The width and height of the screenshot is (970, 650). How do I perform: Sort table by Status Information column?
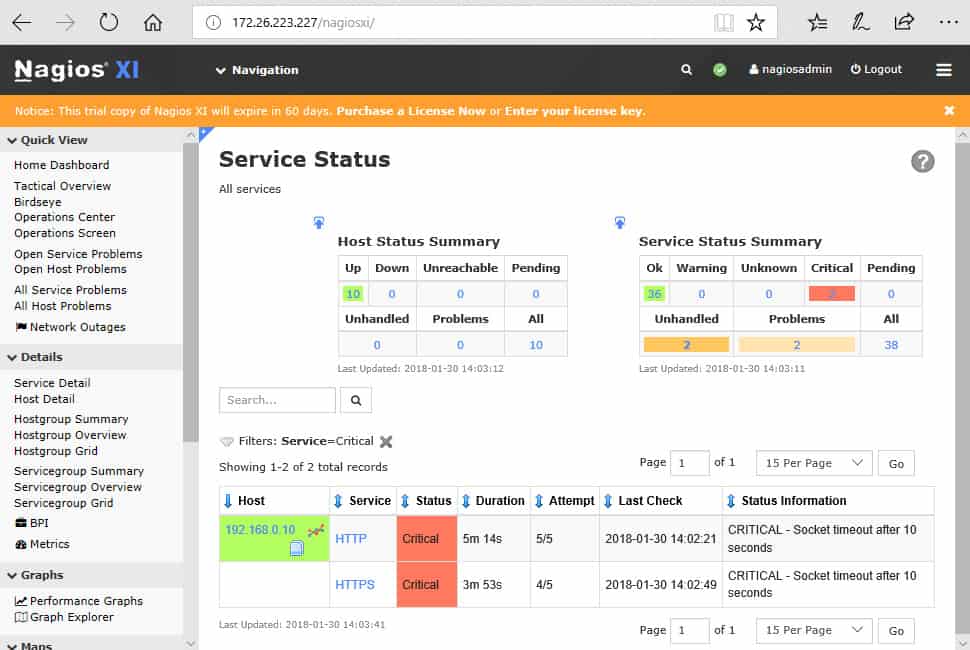(x=731, y=501)
